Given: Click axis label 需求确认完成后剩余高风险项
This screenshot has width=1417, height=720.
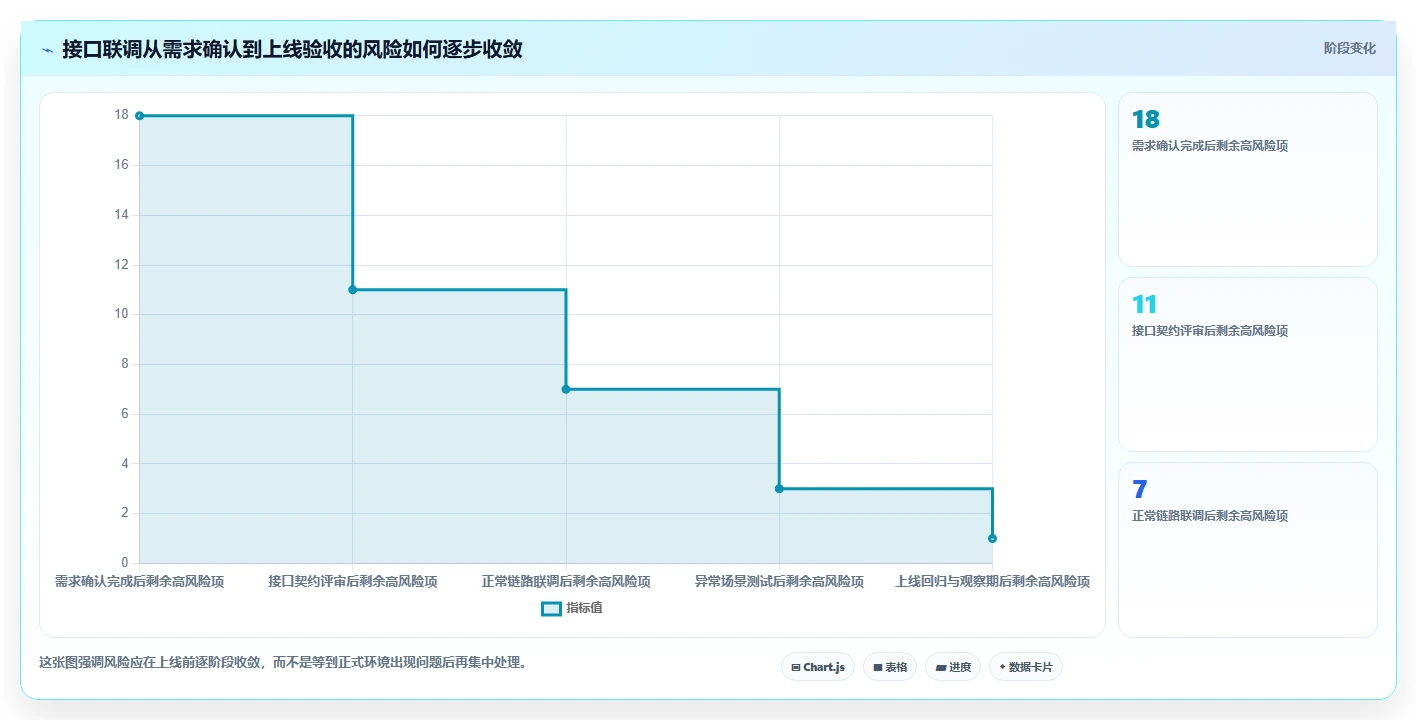Looking at the screenshot, I should tap(139, 581).
